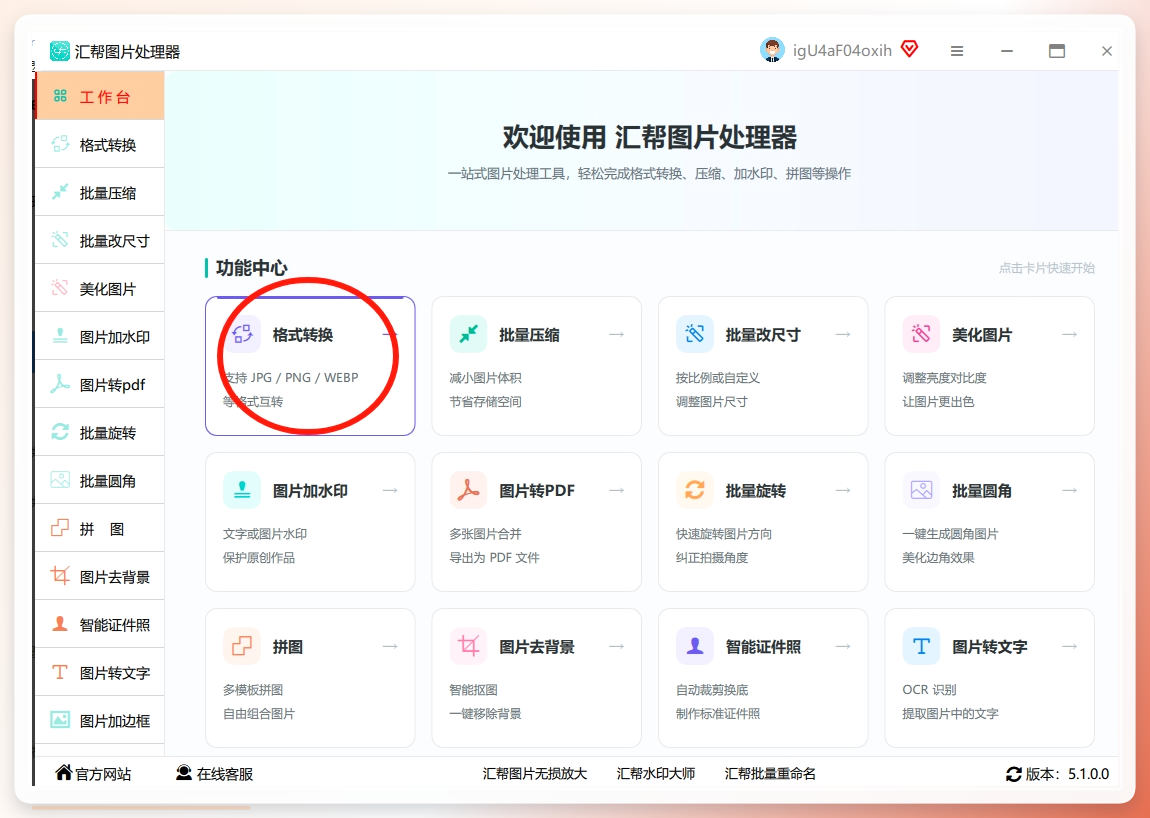This screenshot has width=1150, height=818.
Task: Click the 智能抠图 description text
Action: (473, 690)
